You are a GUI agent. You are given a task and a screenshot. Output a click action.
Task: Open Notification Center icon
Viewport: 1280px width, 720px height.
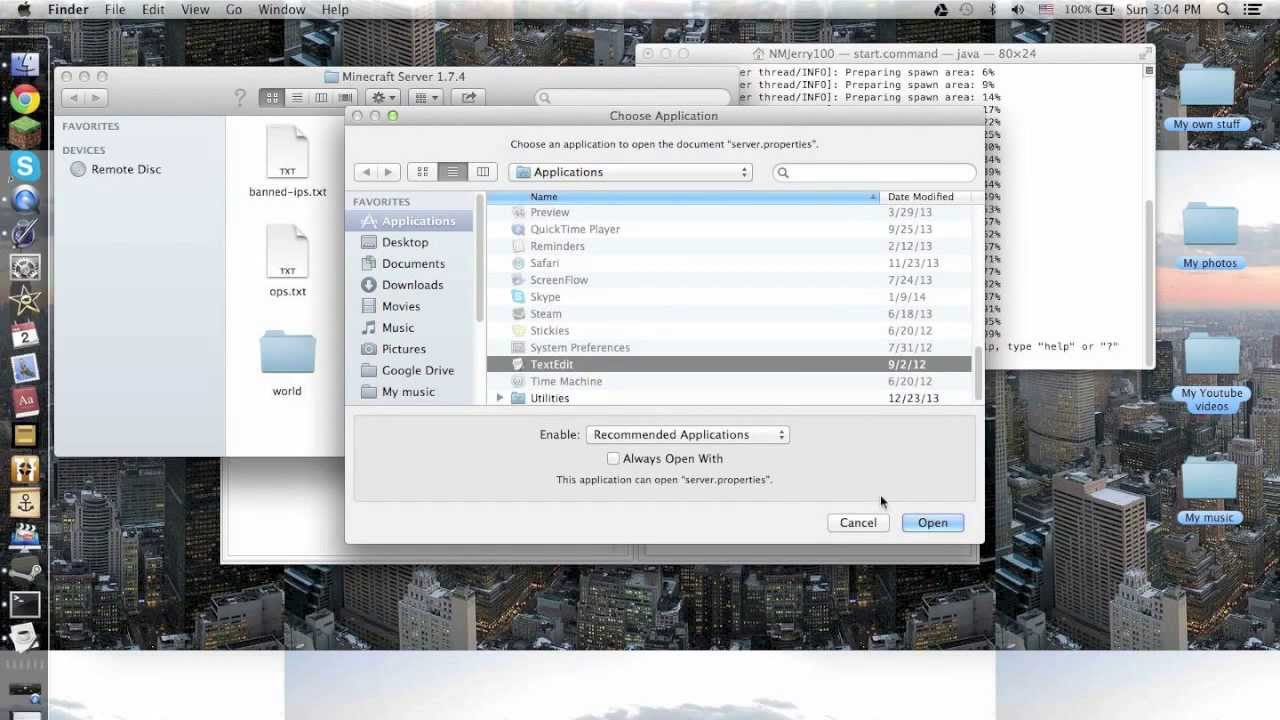1253,10
